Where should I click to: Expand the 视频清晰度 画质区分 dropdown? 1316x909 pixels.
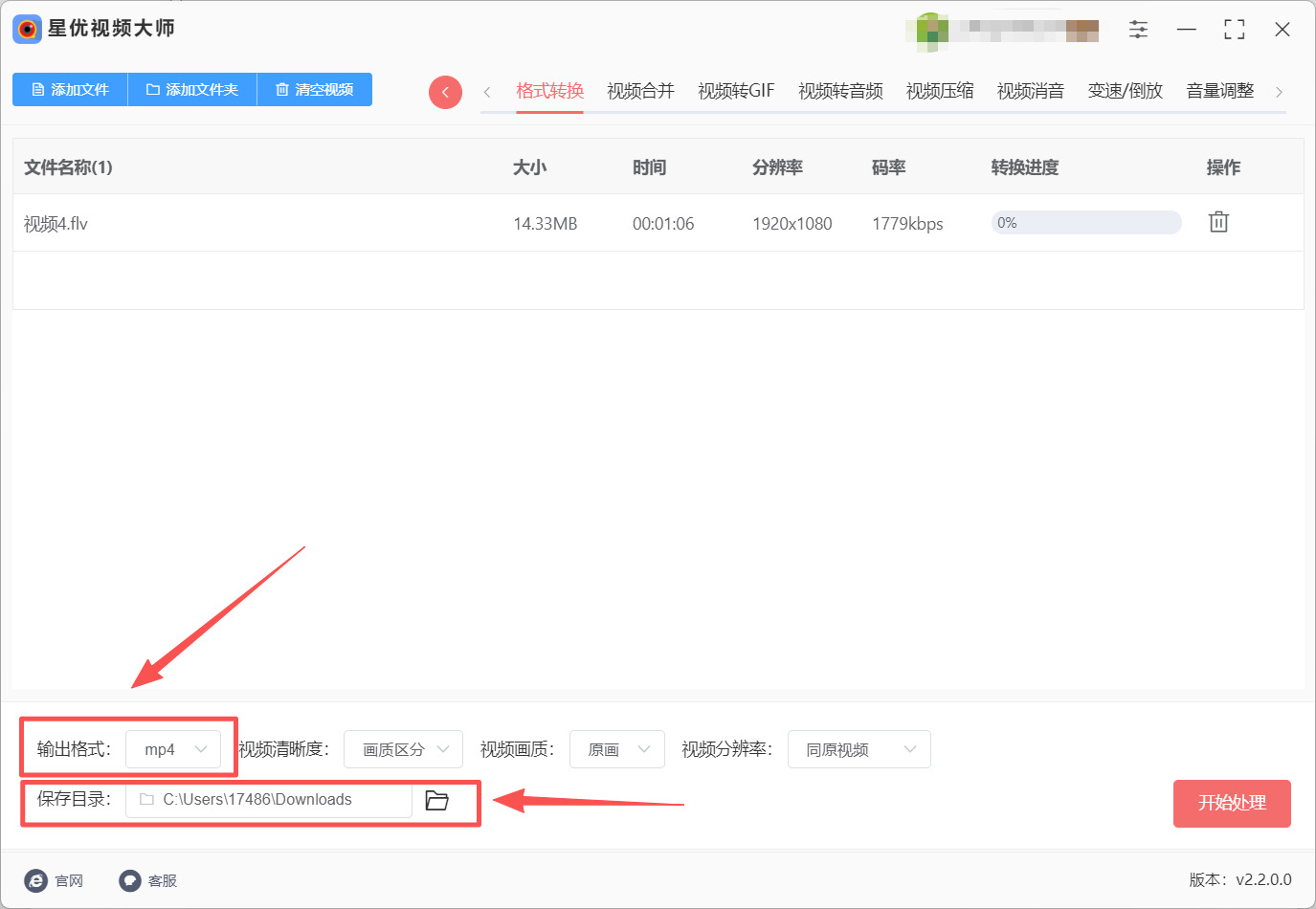[x=403, y=749]
